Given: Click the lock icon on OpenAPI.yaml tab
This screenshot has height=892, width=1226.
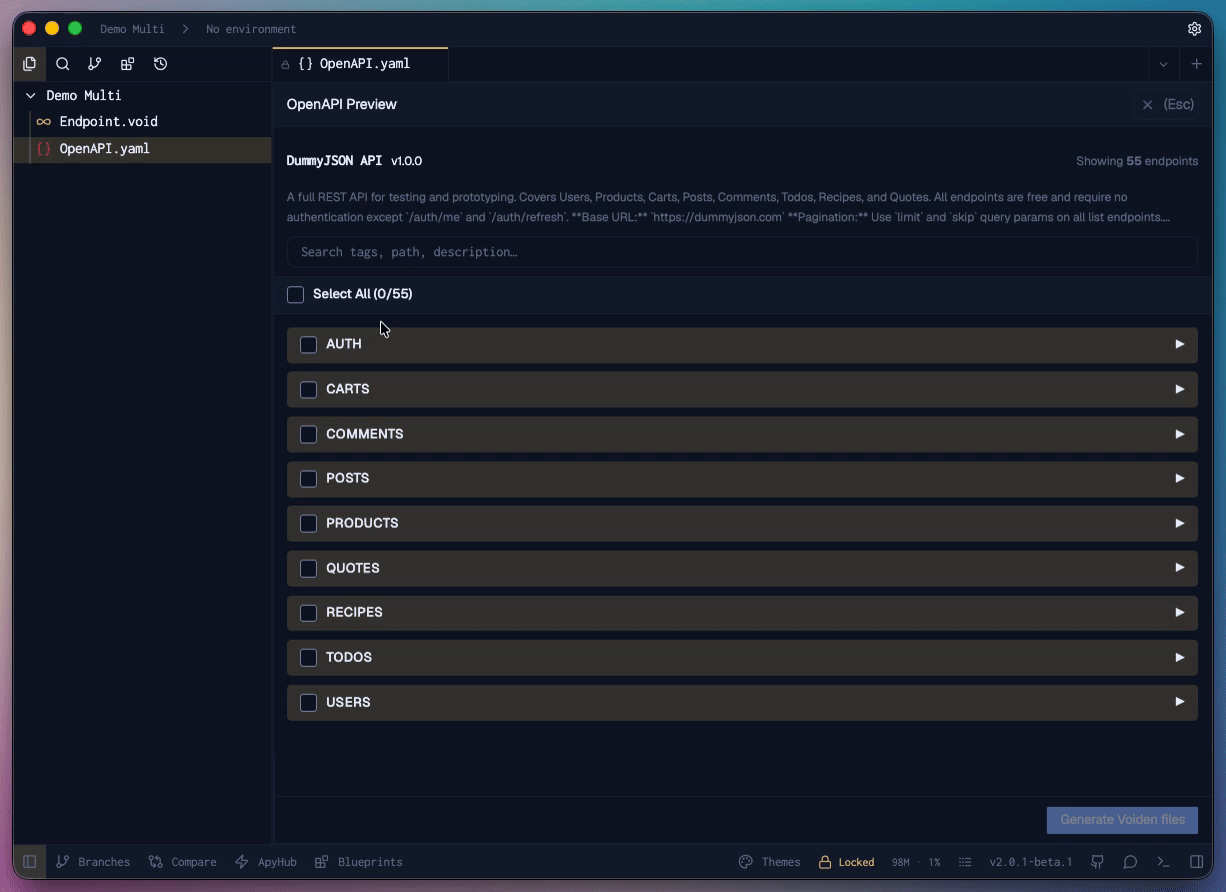Looking at the screenshot, I should (x=285, y=64).
